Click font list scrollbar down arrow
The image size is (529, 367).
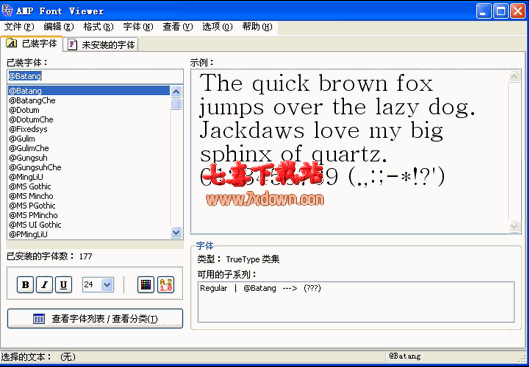point(176,232)
